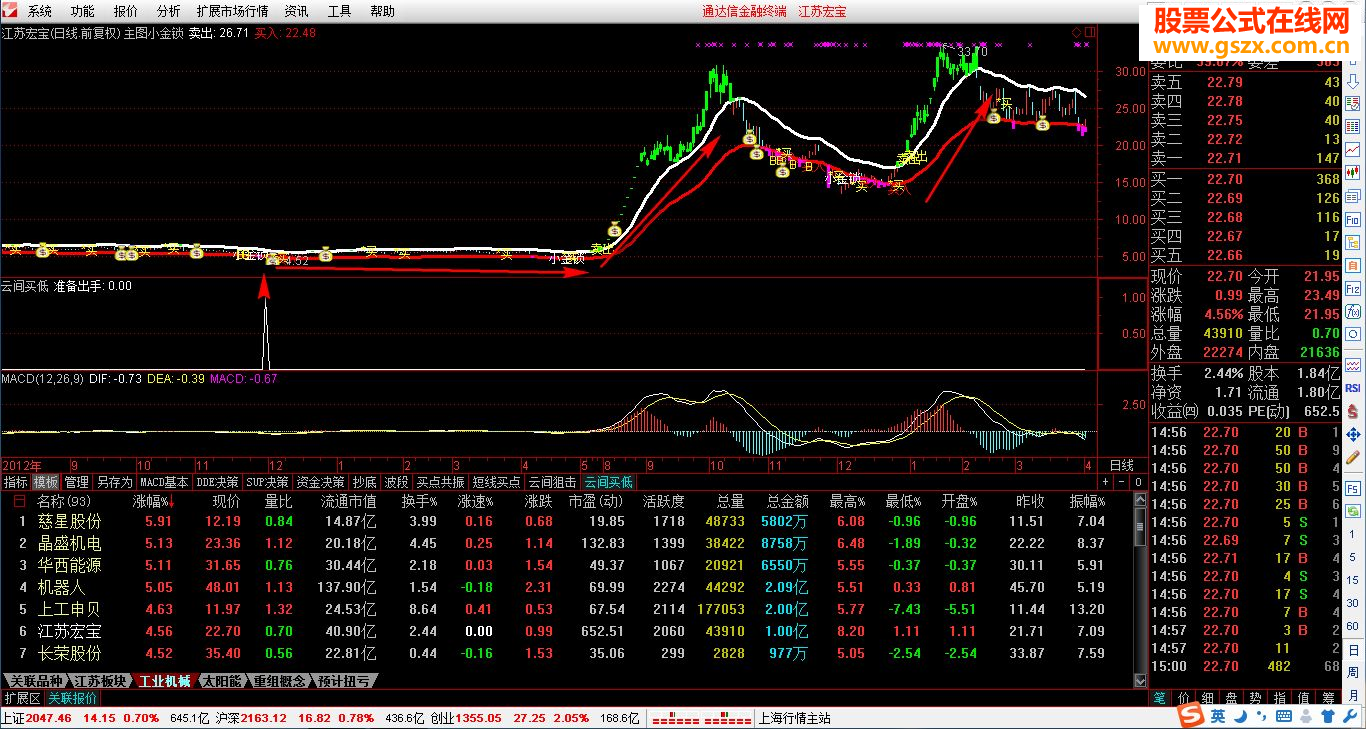Switch to the 日 daily period

click(1353, 649)
